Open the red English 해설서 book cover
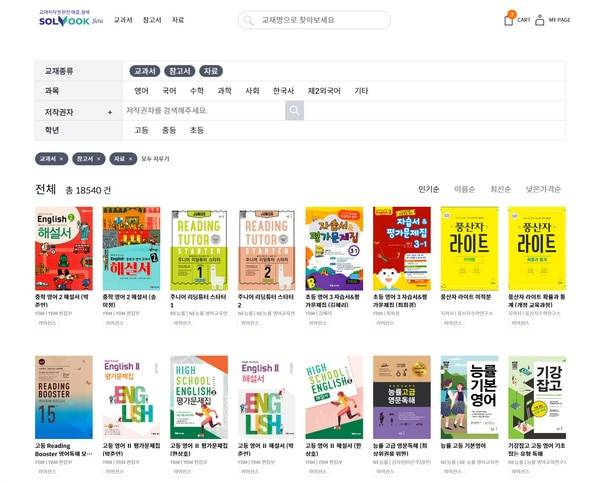Image resolution: width=616 pixels, height=483 pixels. click(x=64, y=248)
